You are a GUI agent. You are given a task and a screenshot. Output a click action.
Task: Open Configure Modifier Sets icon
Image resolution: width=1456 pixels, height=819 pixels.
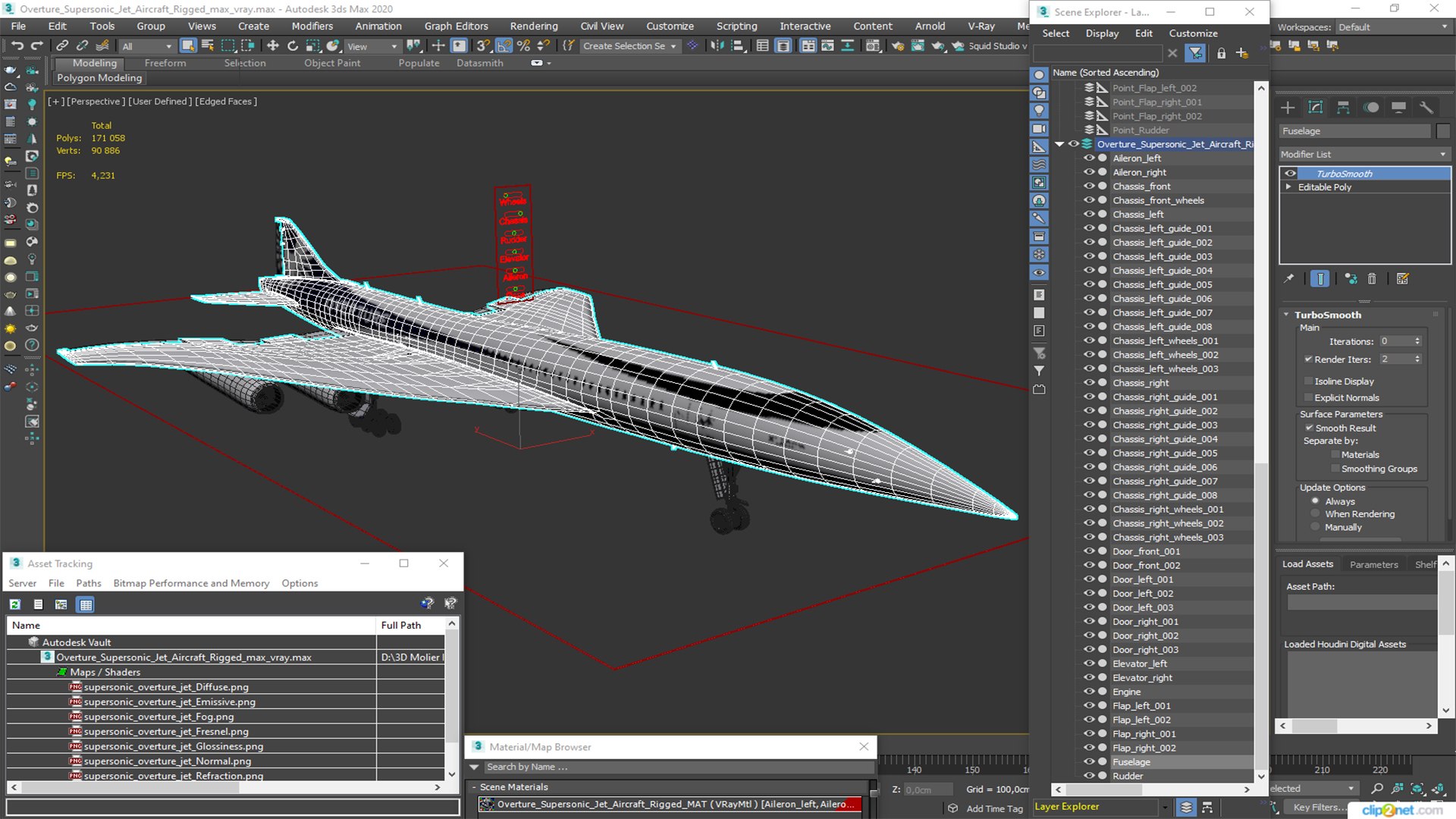click(1403, 279)
